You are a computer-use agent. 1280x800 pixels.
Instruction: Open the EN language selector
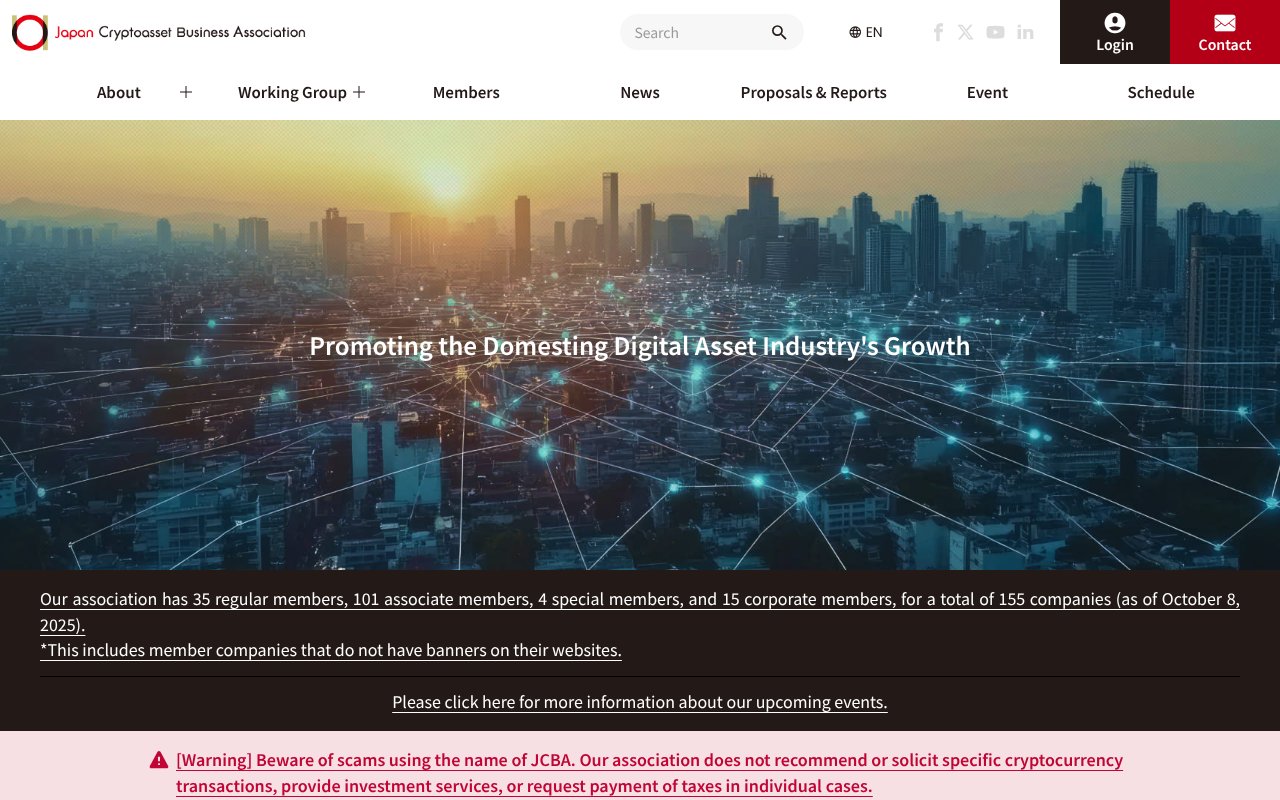tap(866, 32)
